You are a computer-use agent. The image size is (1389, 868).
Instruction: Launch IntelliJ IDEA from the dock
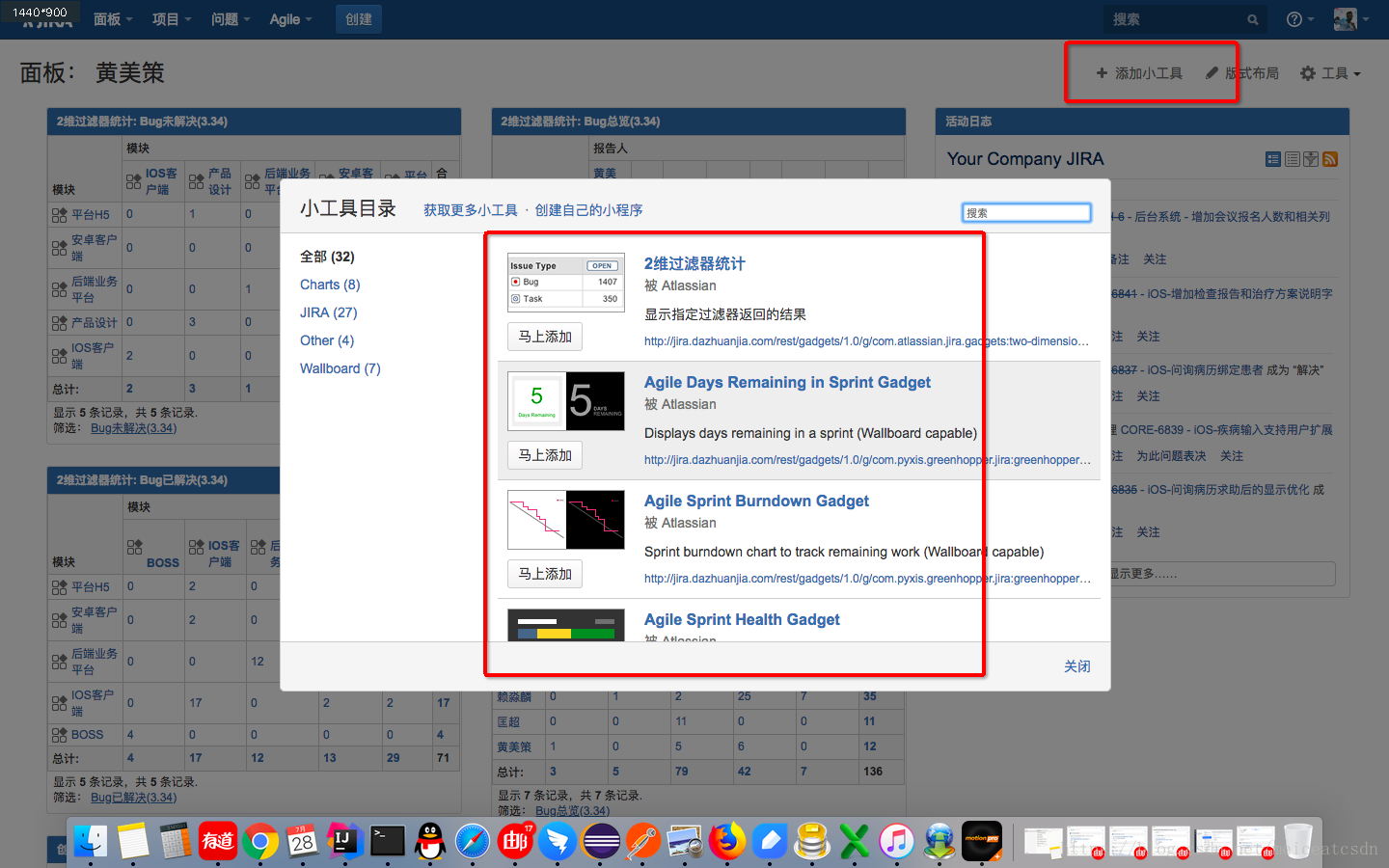[x=345, y=842]
